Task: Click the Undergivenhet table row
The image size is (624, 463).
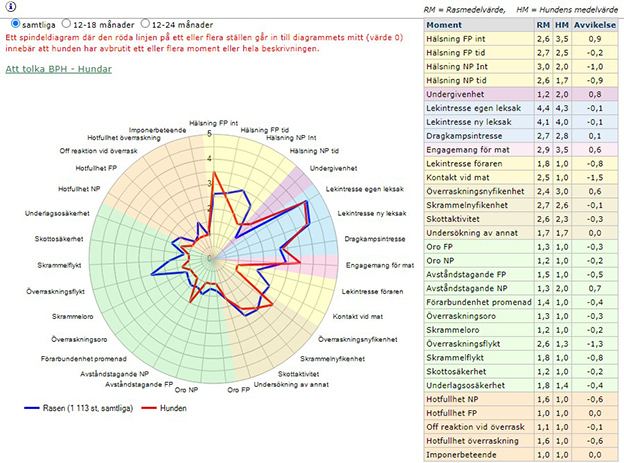Action: 521,94
